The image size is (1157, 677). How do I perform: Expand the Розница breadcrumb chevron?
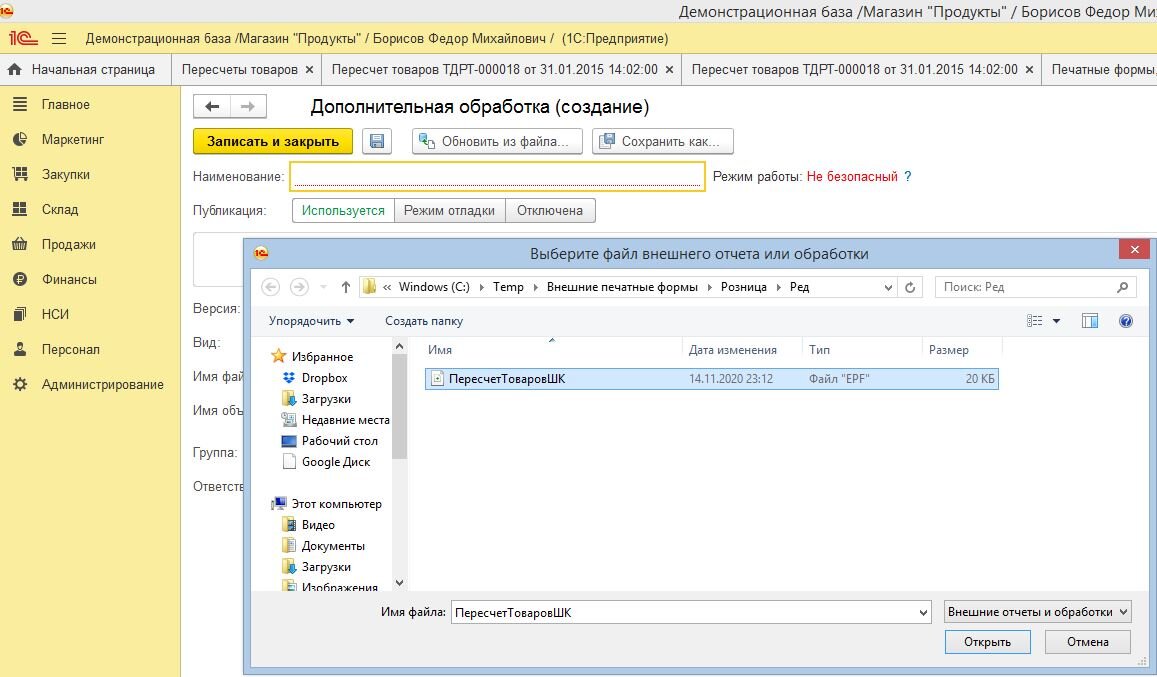coord(778,287)
